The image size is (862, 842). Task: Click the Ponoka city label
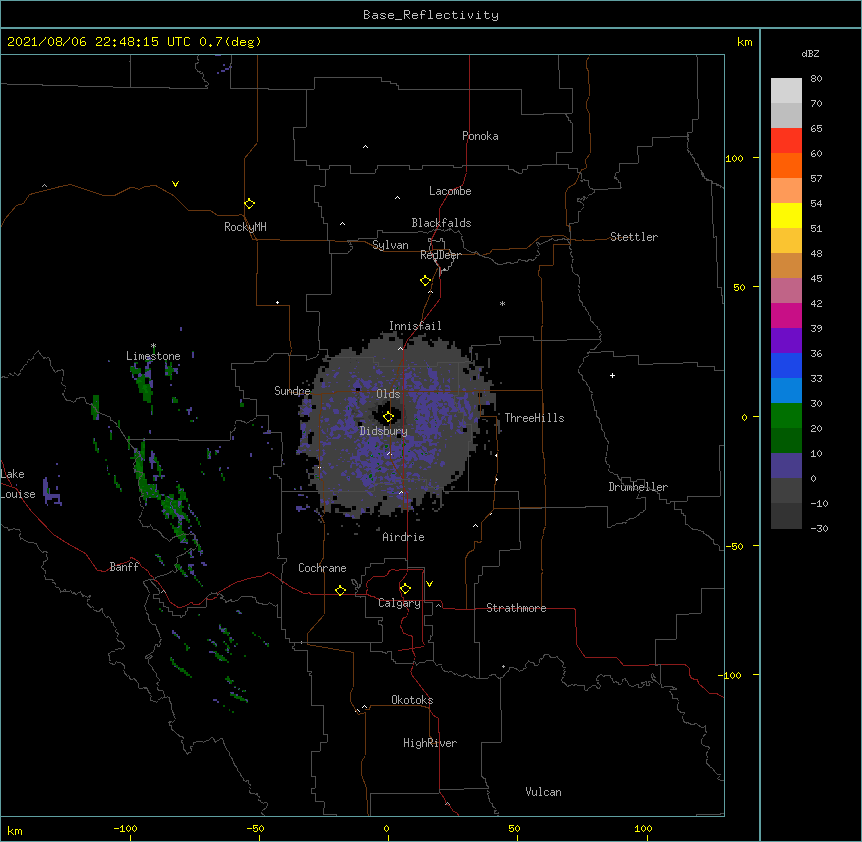pos(480,136)
